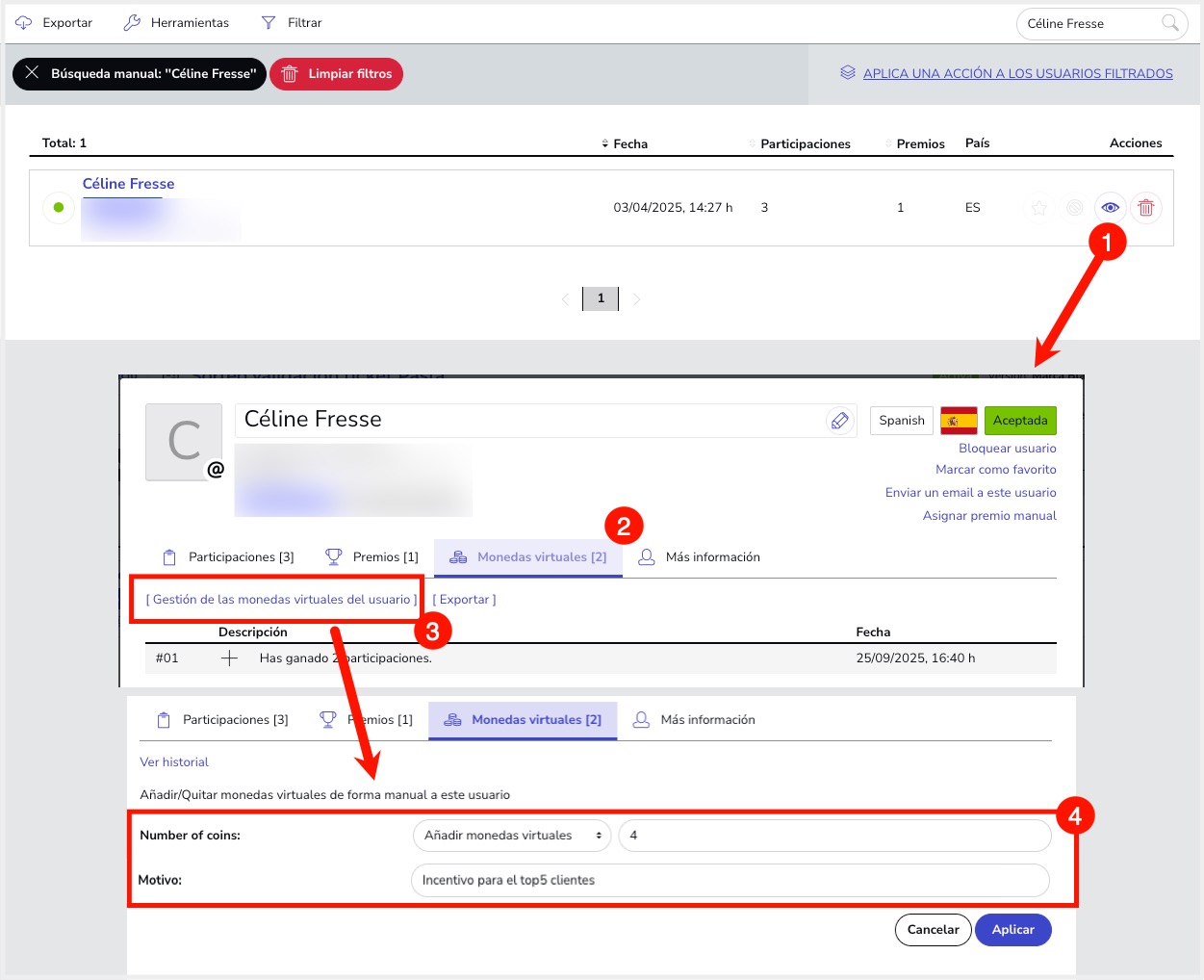Click the Gestión de las monedas virtuales link
This screenshot has height=980, width=1204.
[x=281, y=600]
